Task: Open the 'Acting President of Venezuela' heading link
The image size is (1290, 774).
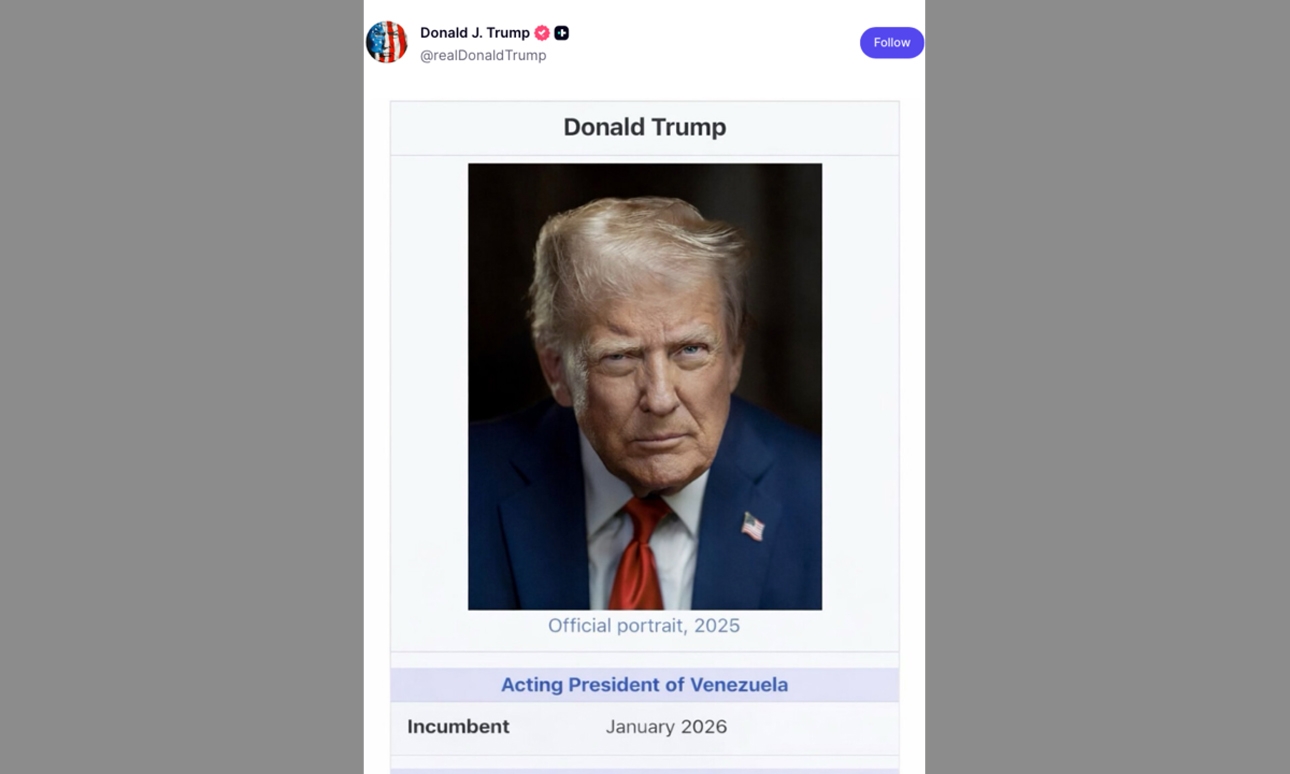Action: 644,685
